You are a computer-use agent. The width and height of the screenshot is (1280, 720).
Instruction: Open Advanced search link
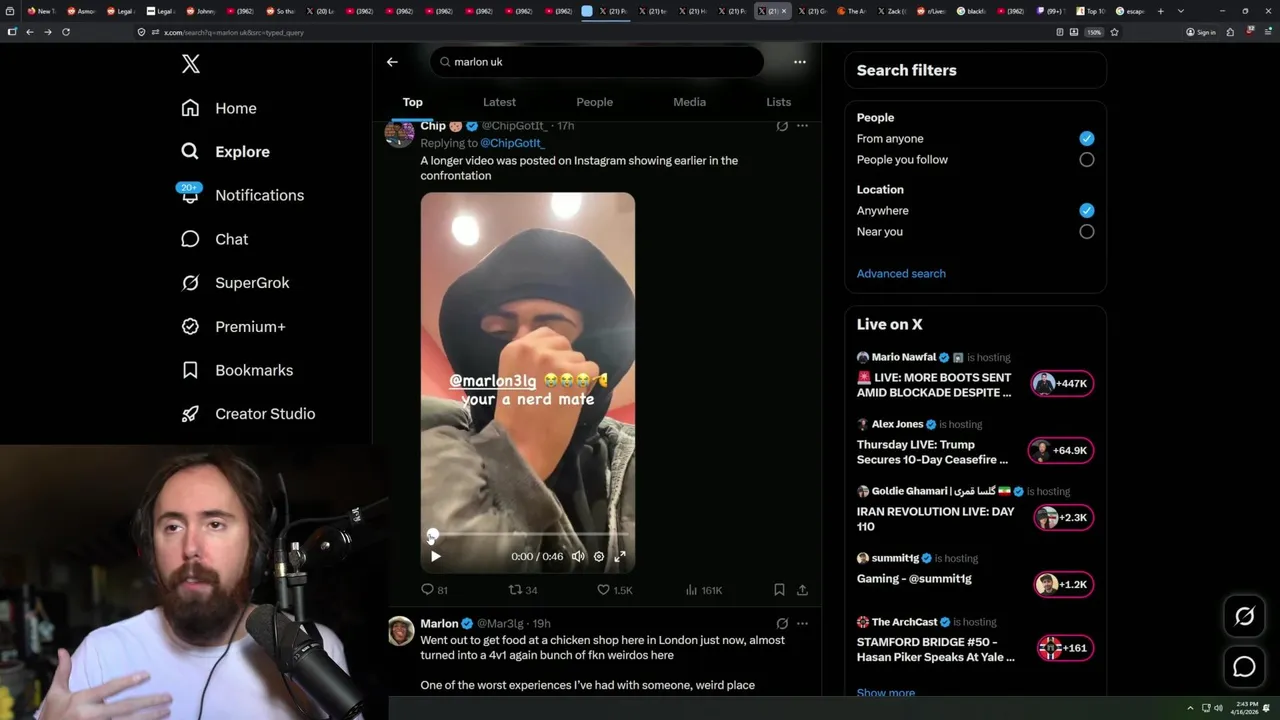click(x=901, y=273)
